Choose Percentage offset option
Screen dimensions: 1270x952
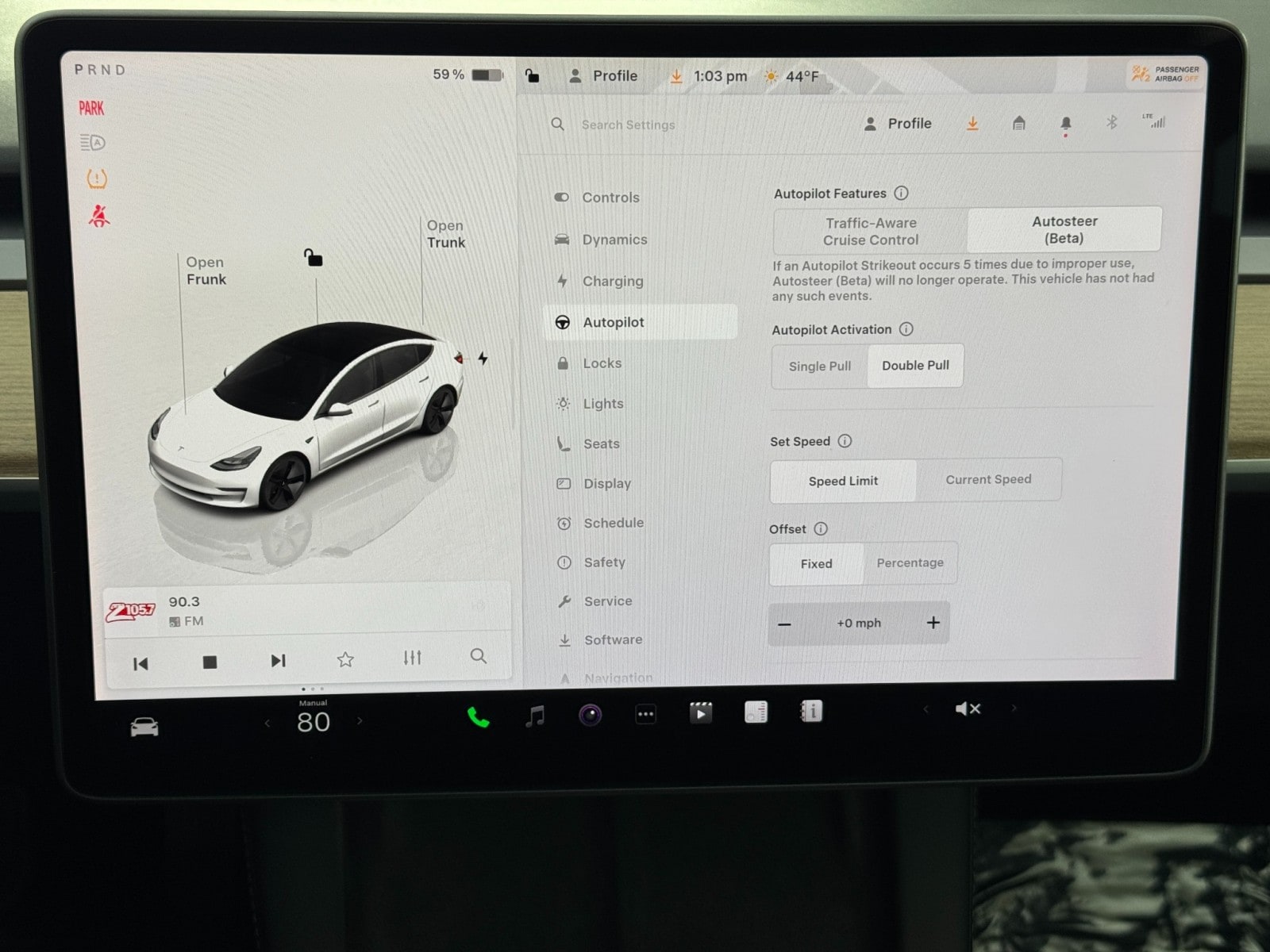coord(910,563)
